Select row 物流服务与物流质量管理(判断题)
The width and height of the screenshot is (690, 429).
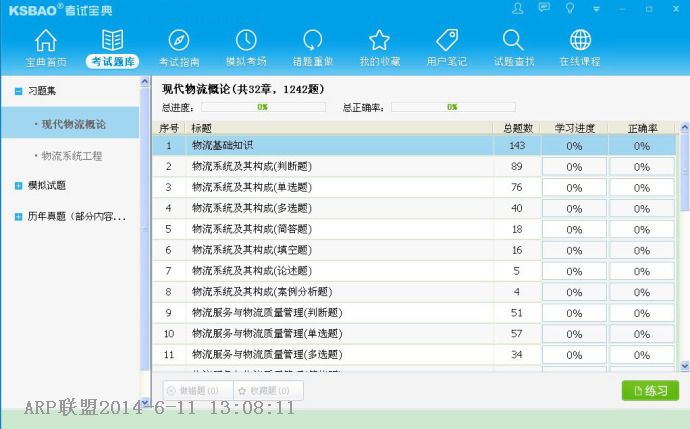click(414, 313)
